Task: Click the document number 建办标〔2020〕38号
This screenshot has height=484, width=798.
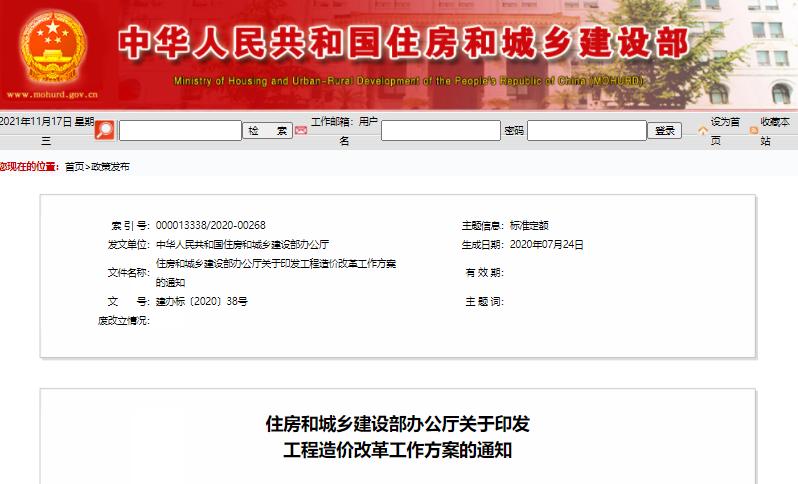Action: [202, 301]
